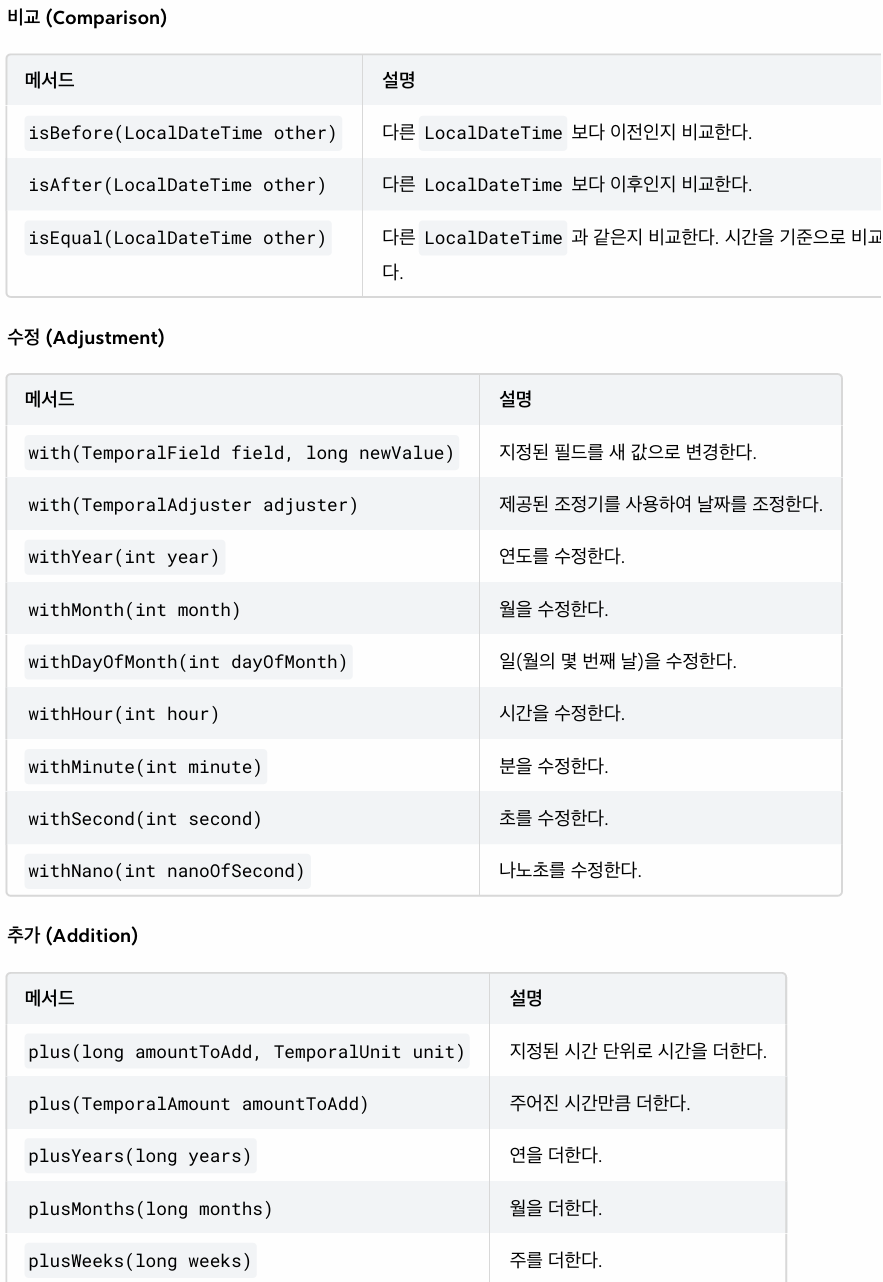Click the 비교 (Comparison) section heading
Viewport: 883px width, 1282px height.
click(x=87, y=18)
